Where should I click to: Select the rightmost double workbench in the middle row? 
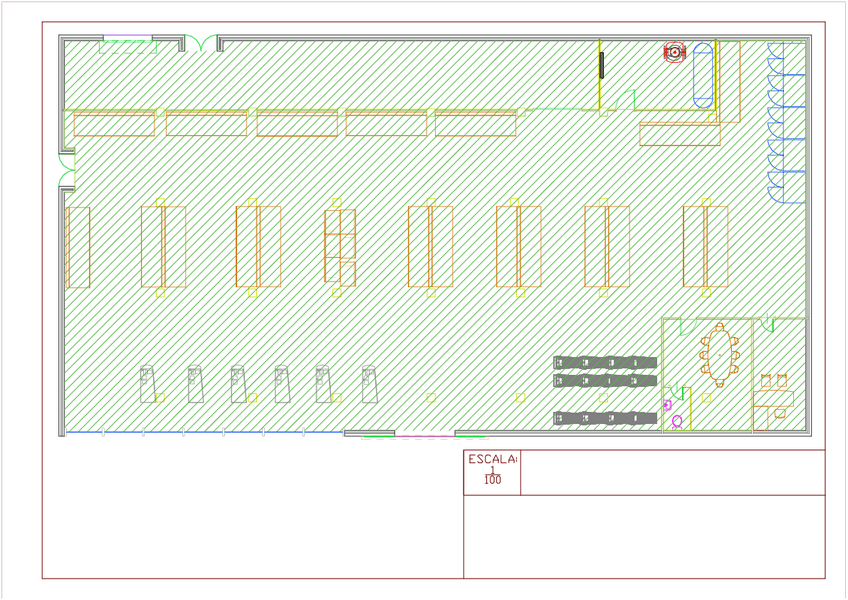click(x=705, y=247)
